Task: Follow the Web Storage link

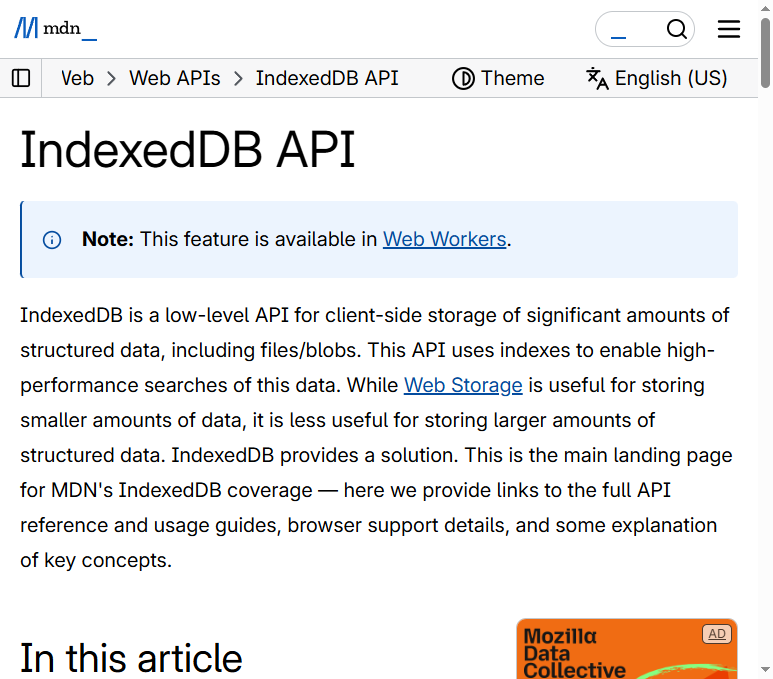Action: click(463, 385)
